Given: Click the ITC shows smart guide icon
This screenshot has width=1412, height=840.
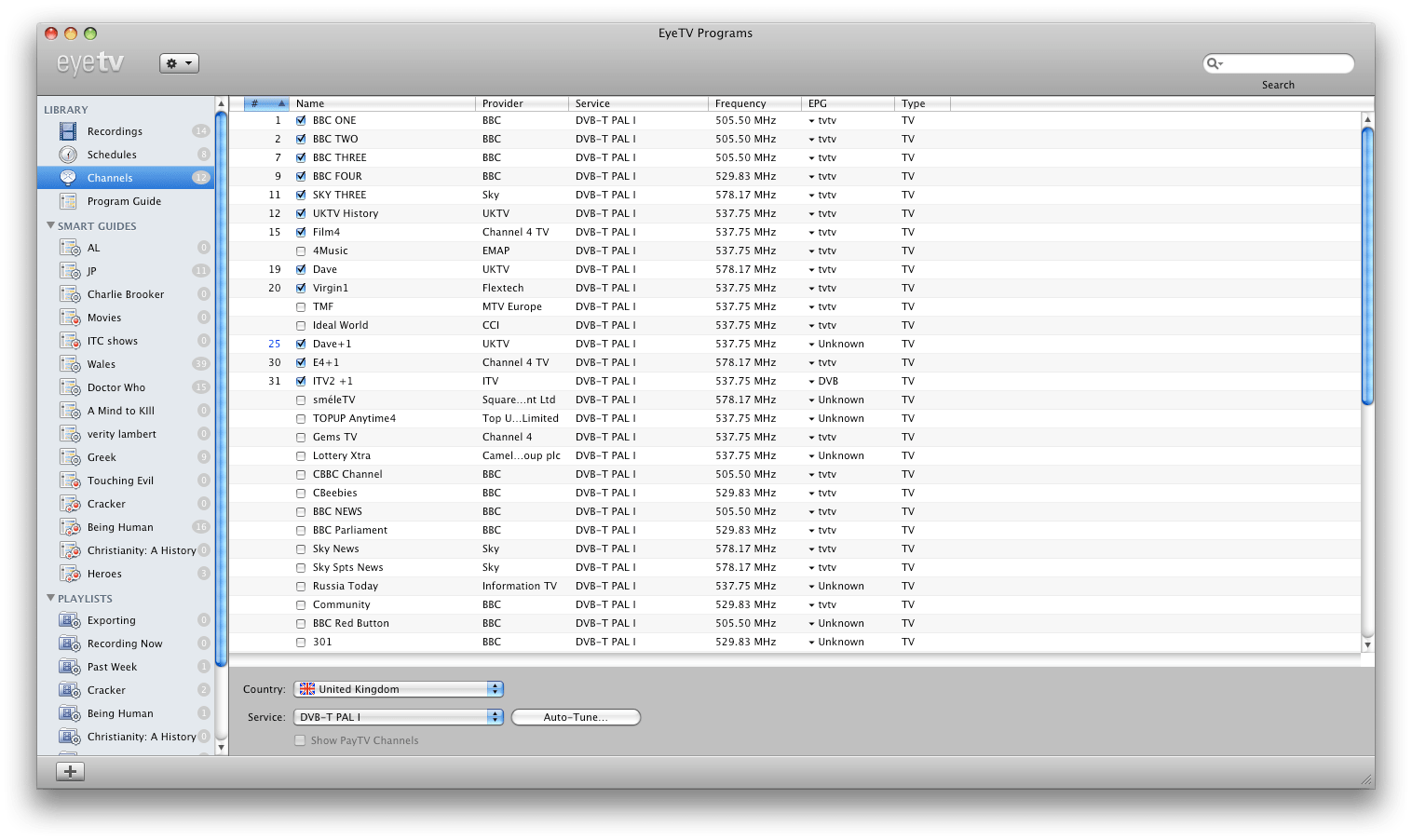Looking at the screenshot, I should click(x=70, y=341).
